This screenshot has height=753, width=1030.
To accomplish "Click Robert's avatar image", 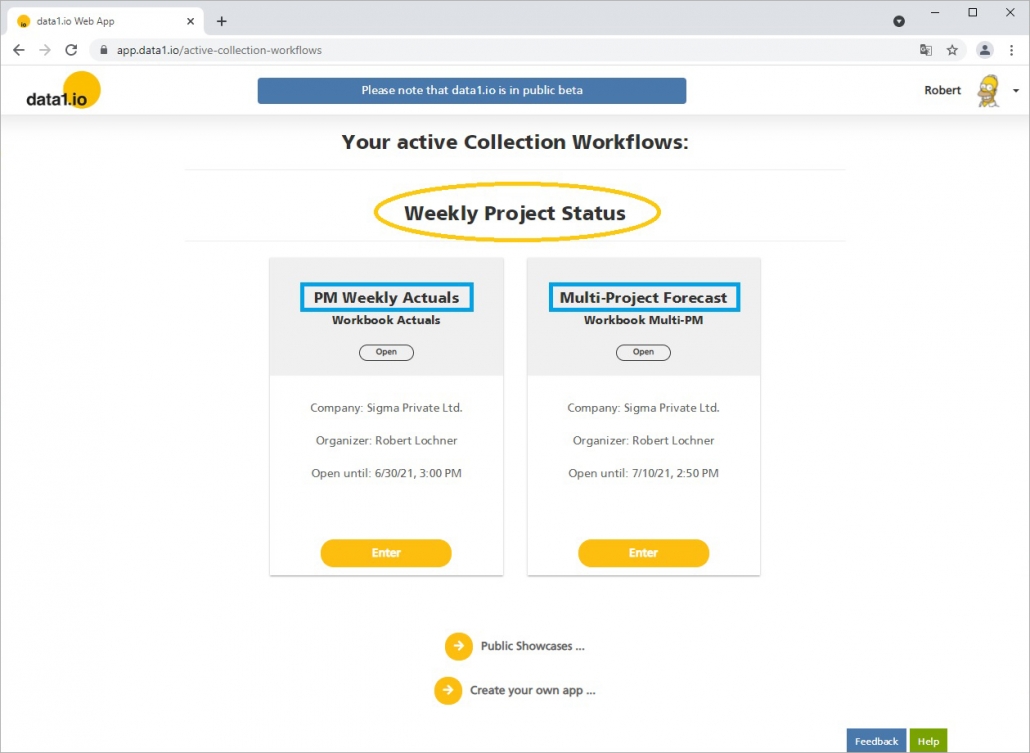I will [987, 91].
